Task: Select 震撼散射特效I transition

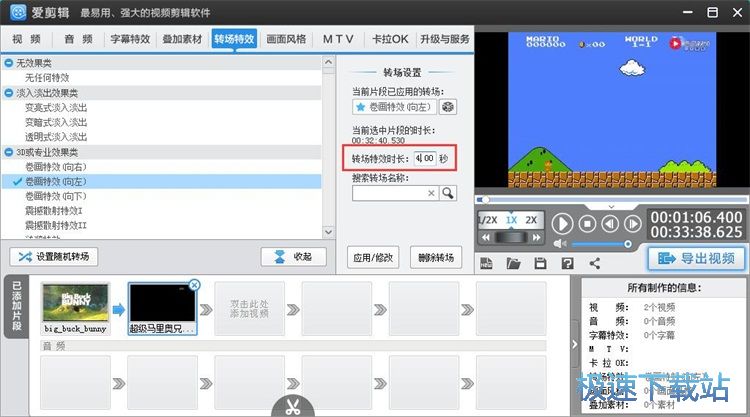Action: (54, 210)
